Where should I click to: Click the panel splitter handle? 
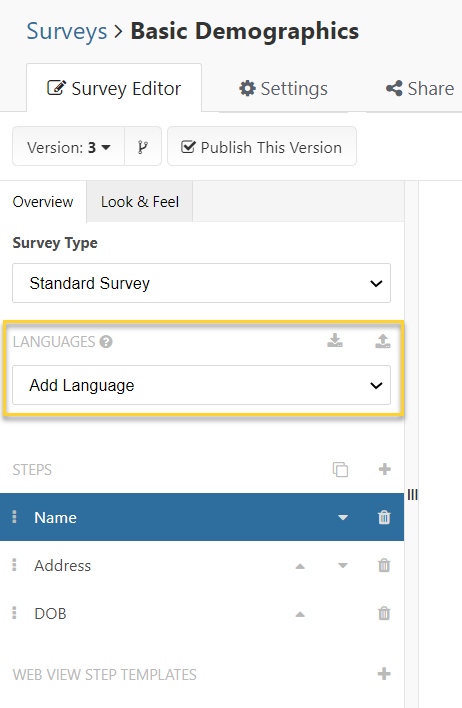[x=412, y=495]
